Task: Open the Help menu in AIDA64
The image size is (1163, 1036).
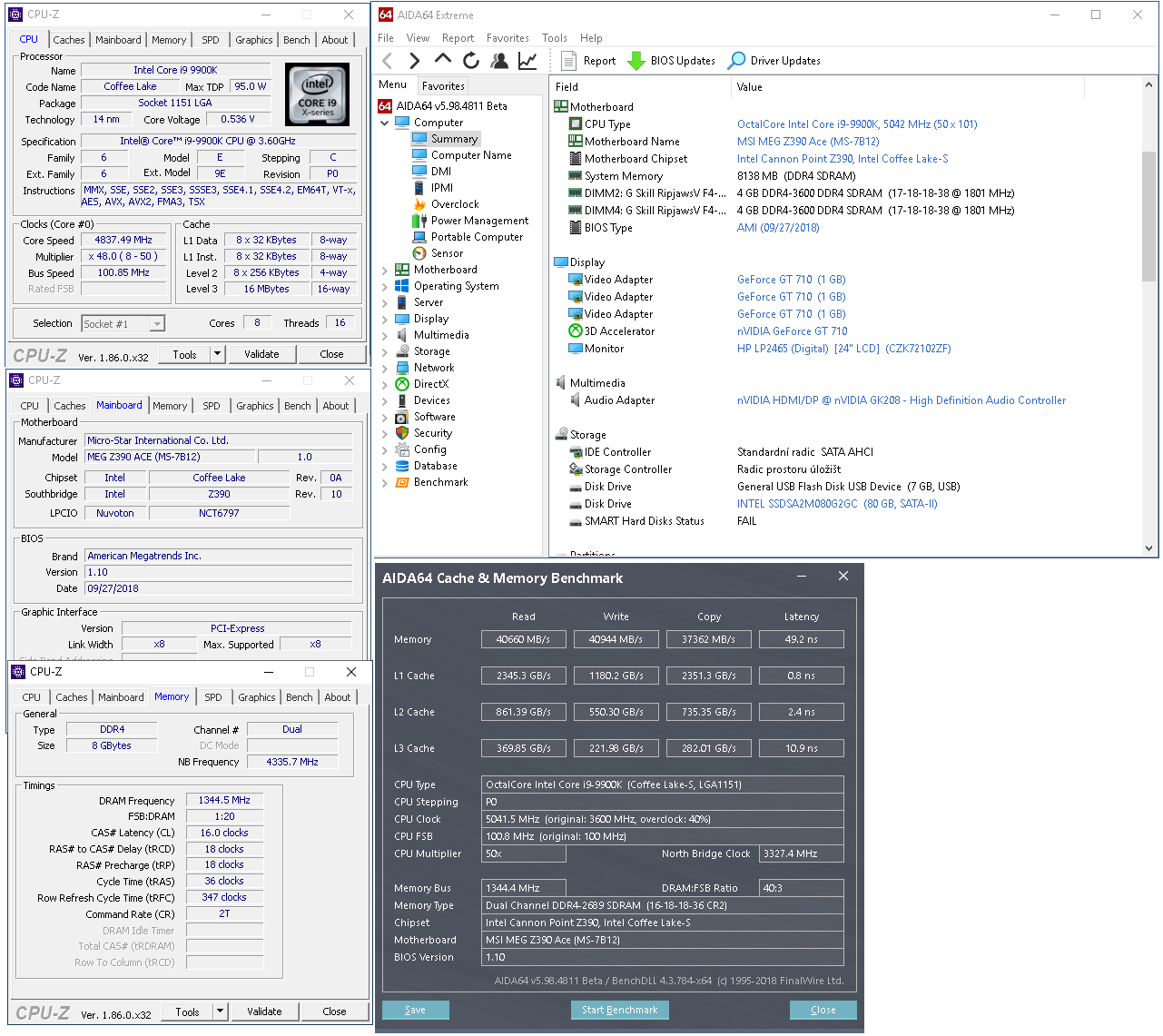Action: point(591,38)
